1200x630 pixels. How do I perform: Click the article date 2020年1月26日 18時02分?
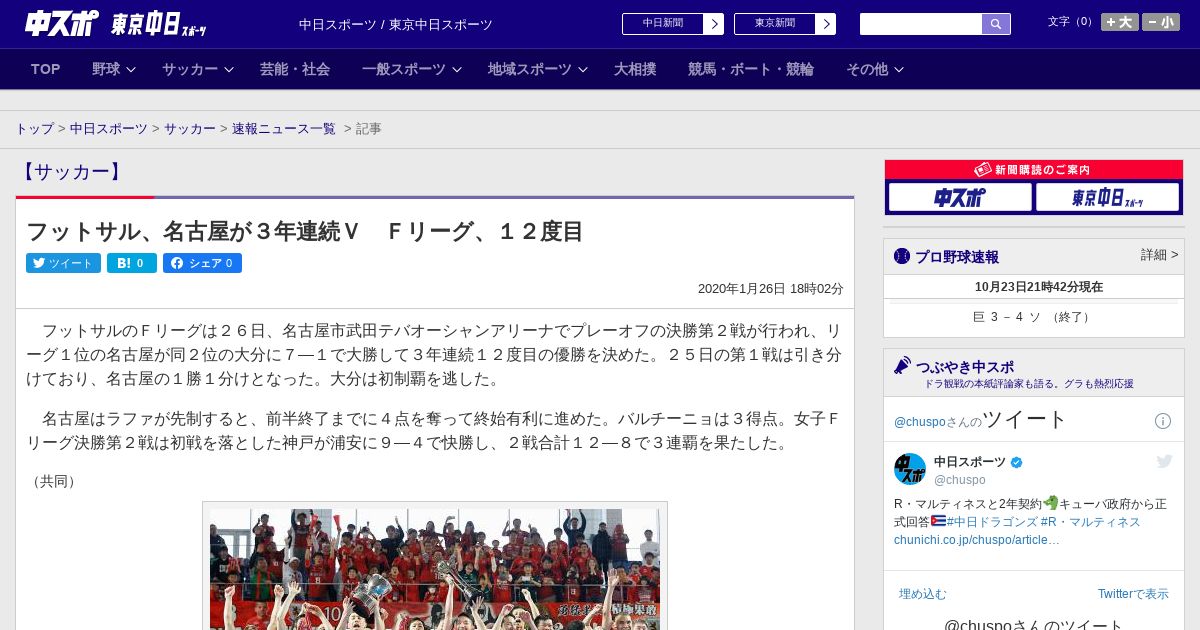point(771,289)
